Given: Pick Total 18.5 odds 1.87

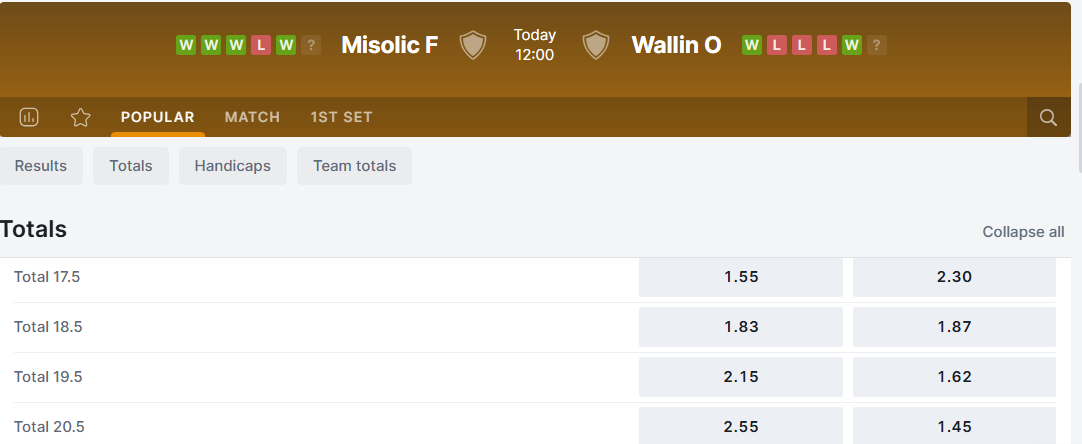Looking at the screenshot, I should tap(954, 327).
